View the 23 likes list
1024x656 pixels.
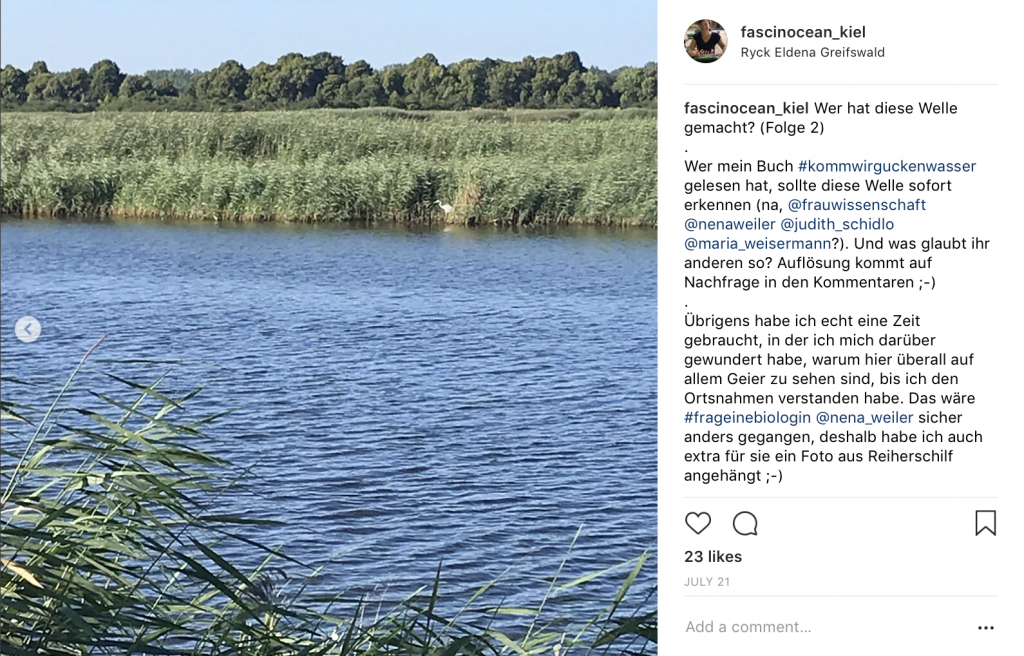[713, 557]
